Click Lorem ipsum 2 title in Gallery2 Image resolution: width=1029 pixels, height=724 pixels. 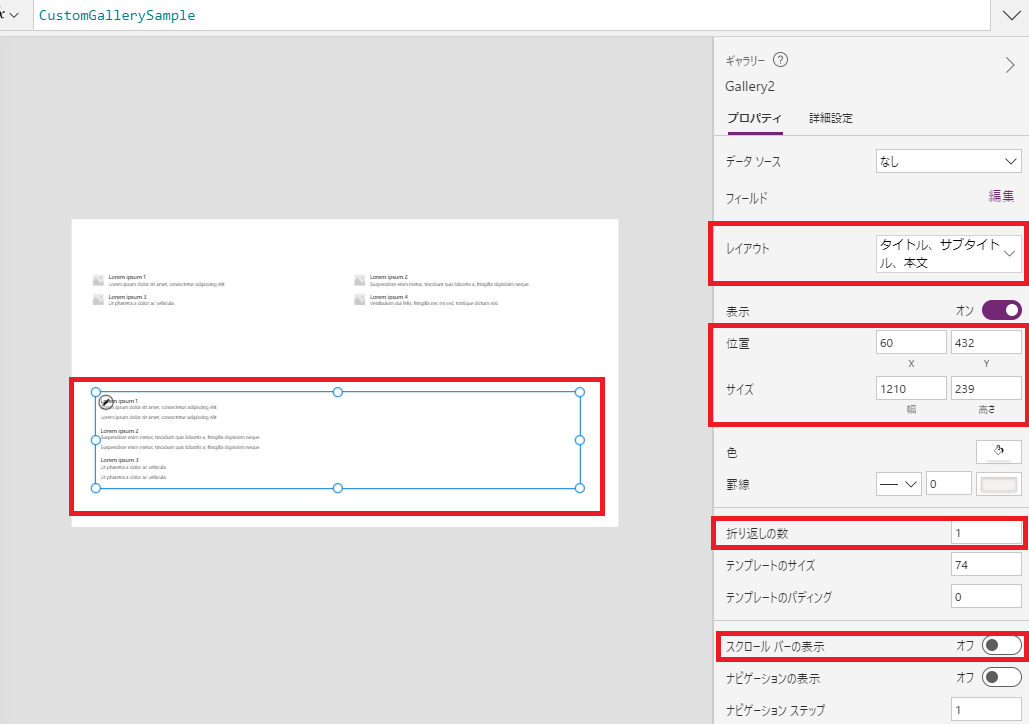pyautogui.click(x=119, y=431)
